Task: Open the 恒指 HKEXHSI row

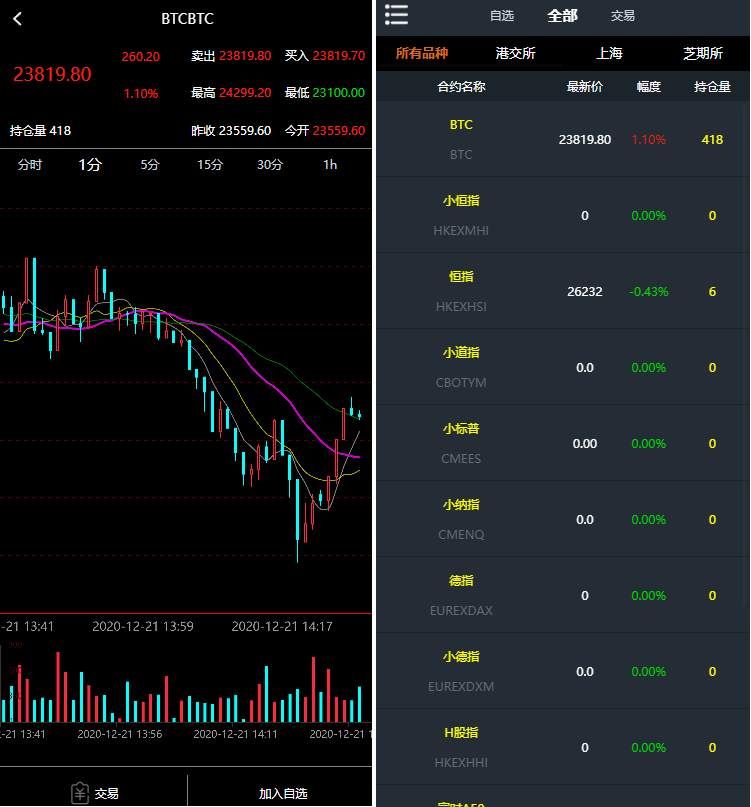Action: coord(563,291)
